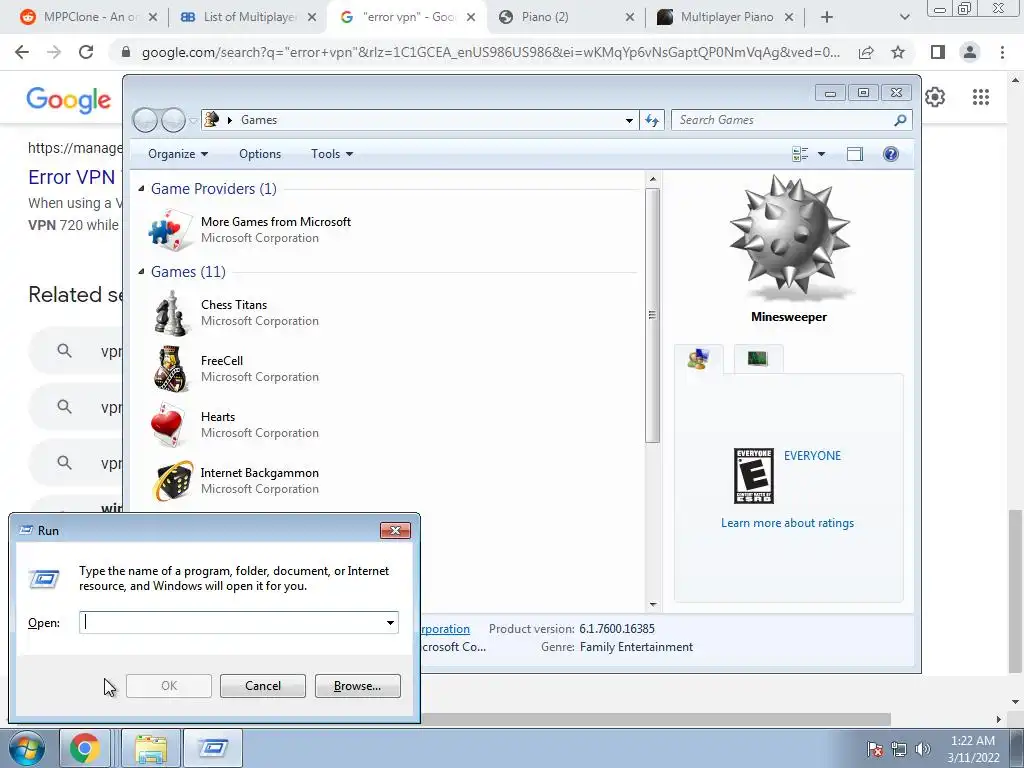Select the FreeCell game icon
Viewport: 1024px width, 768px height.
[x=170, y=369]
